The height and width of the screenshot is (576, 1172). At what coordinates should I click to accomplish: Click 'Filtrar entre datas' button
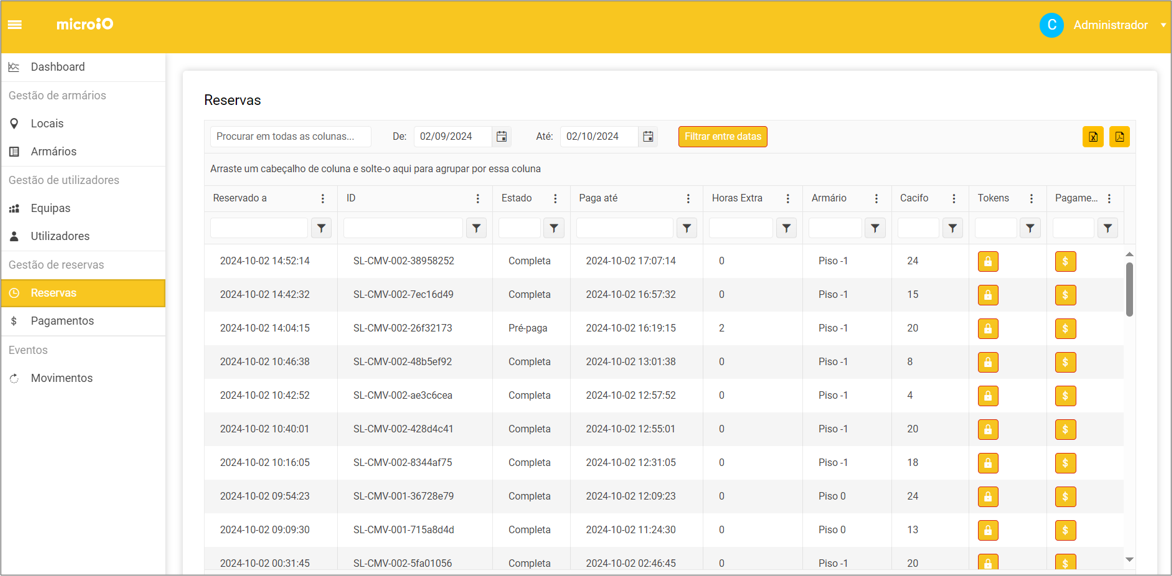(723, 137)
